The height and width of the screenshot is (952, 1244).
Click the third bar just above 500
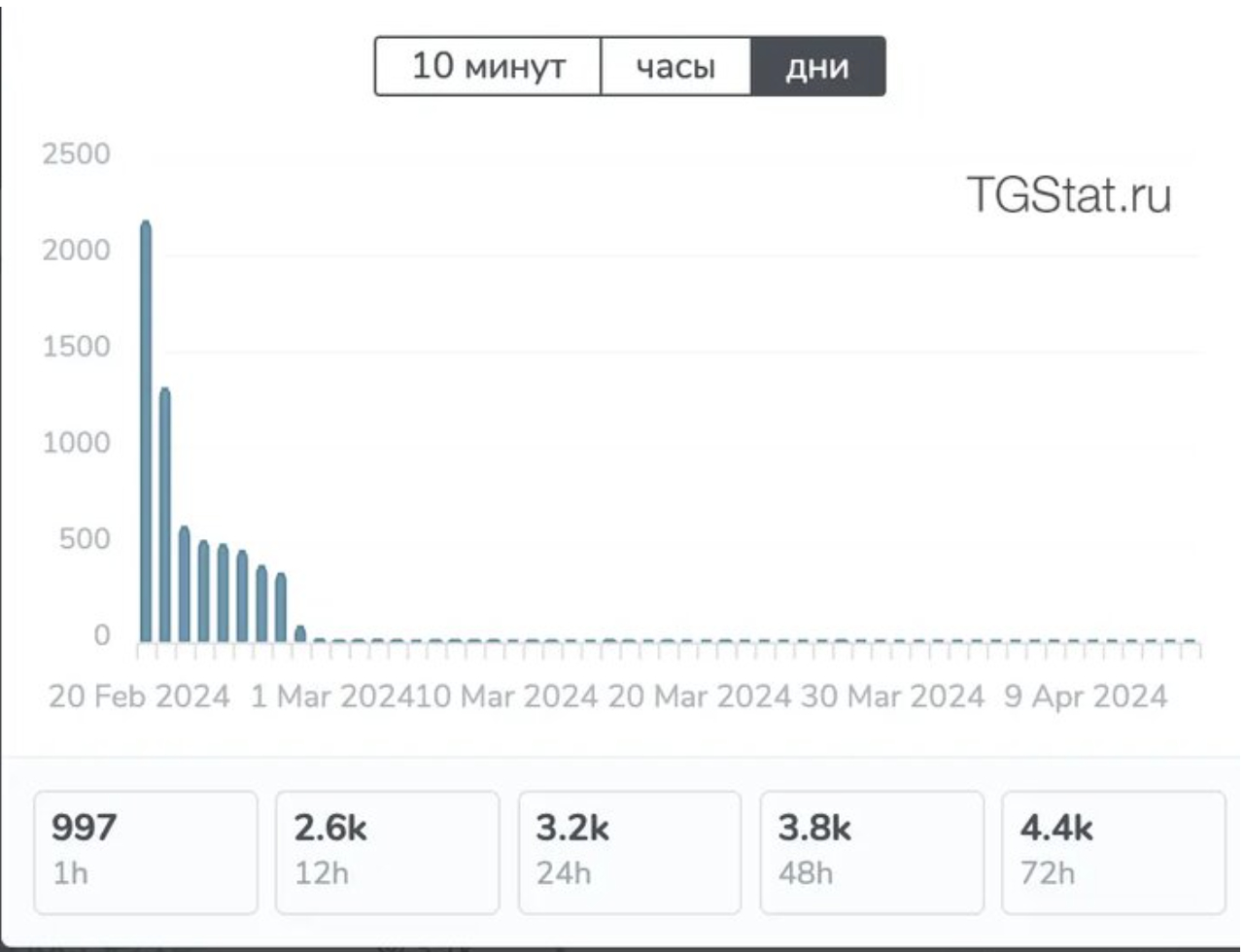(185, 585)
